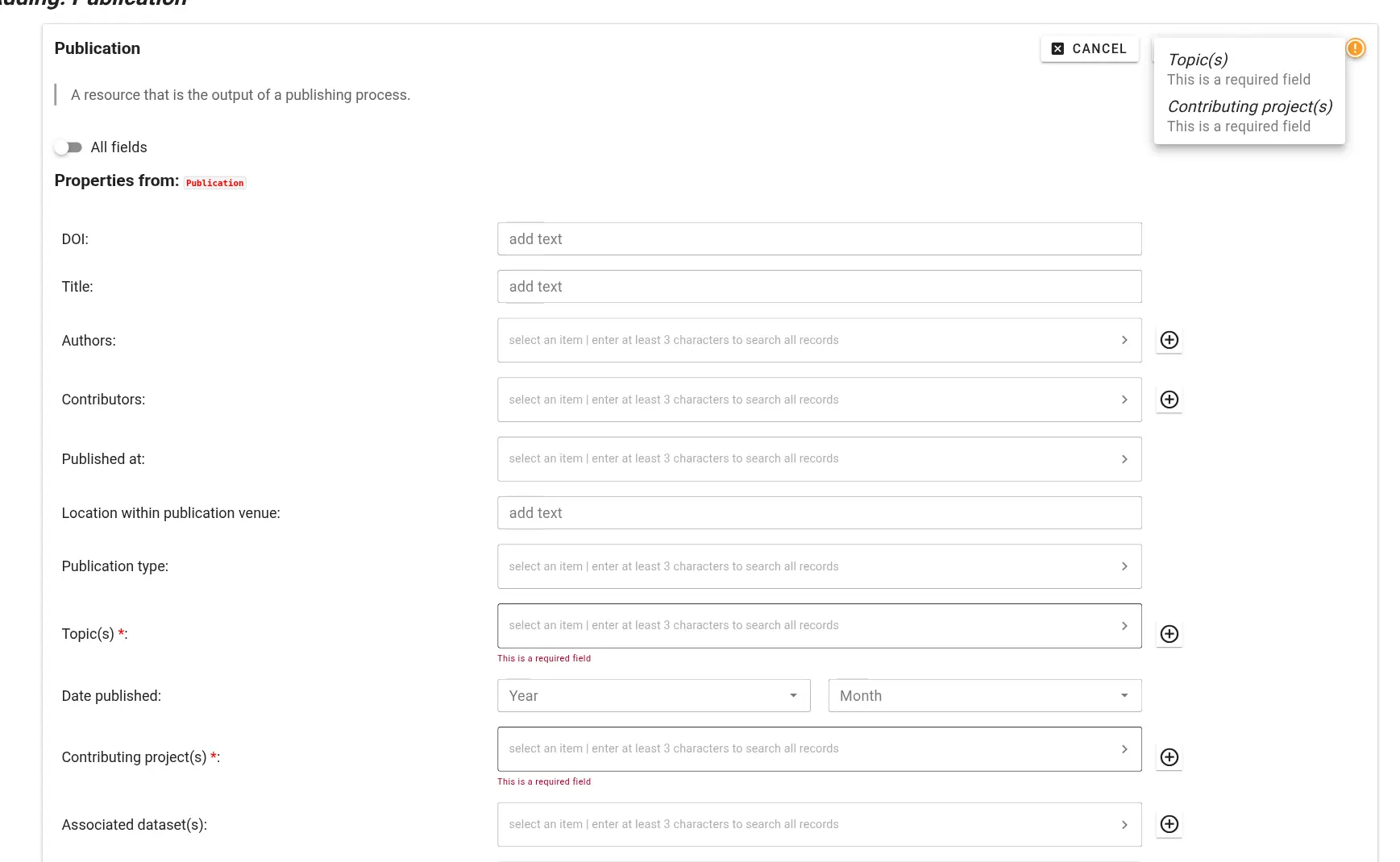Click the plus icon for Associated dataset(s)

[1169, 824]
